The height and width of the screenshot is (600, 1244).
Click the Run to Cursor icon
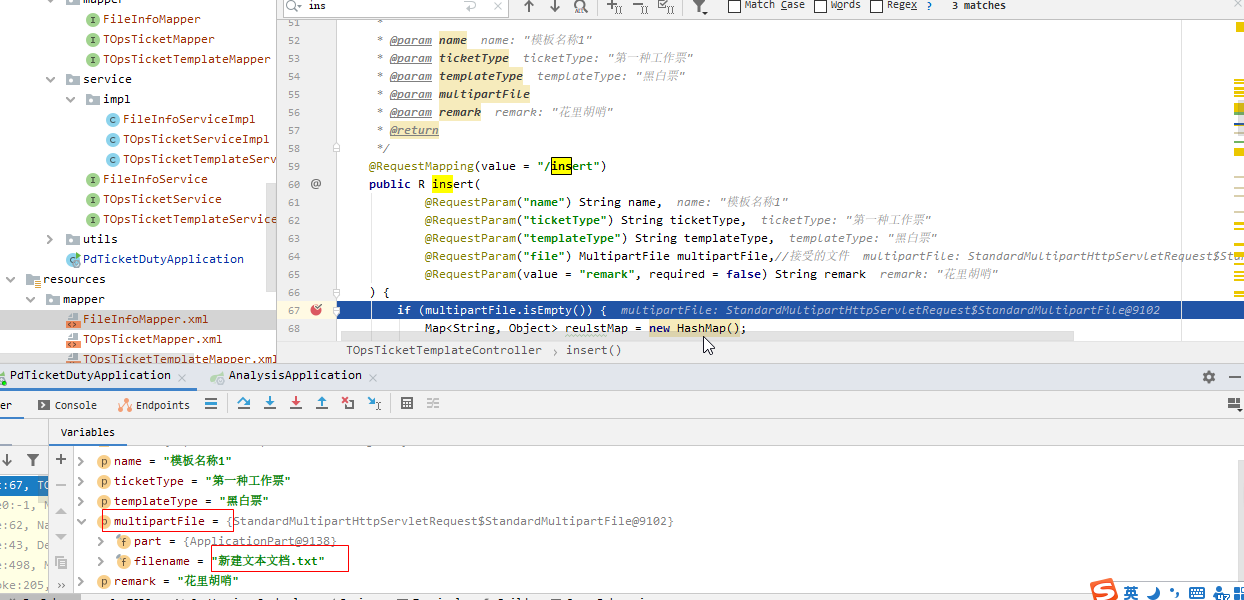pyautogui.click(x=374, y=404)
